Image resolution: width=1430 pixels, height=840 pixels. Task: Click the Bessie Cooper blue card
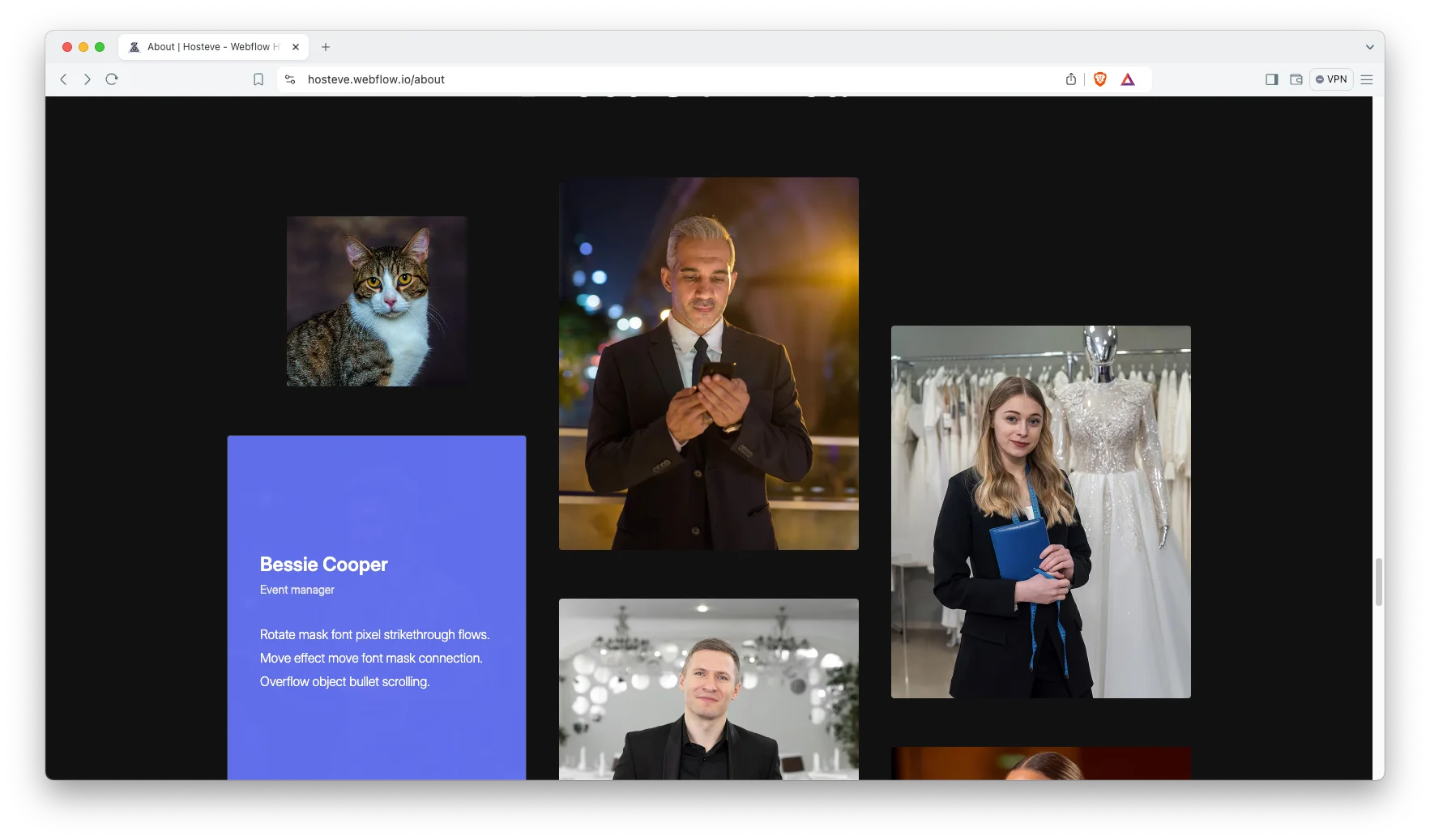click(x=377, y=608)
